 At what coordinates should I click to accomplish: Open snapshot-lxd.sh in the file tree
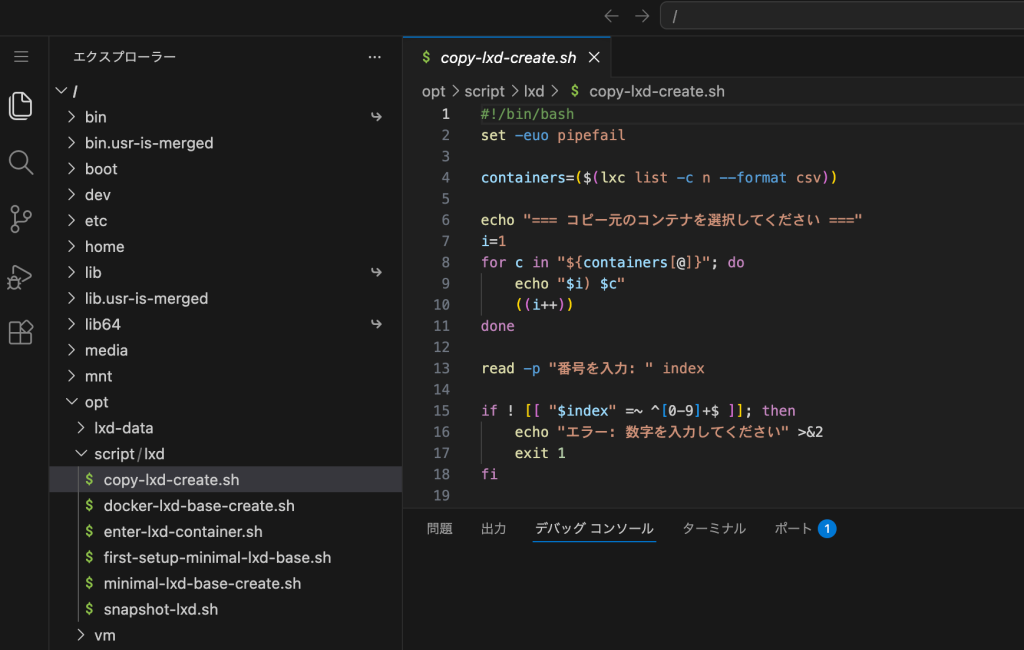pos(160,609)
